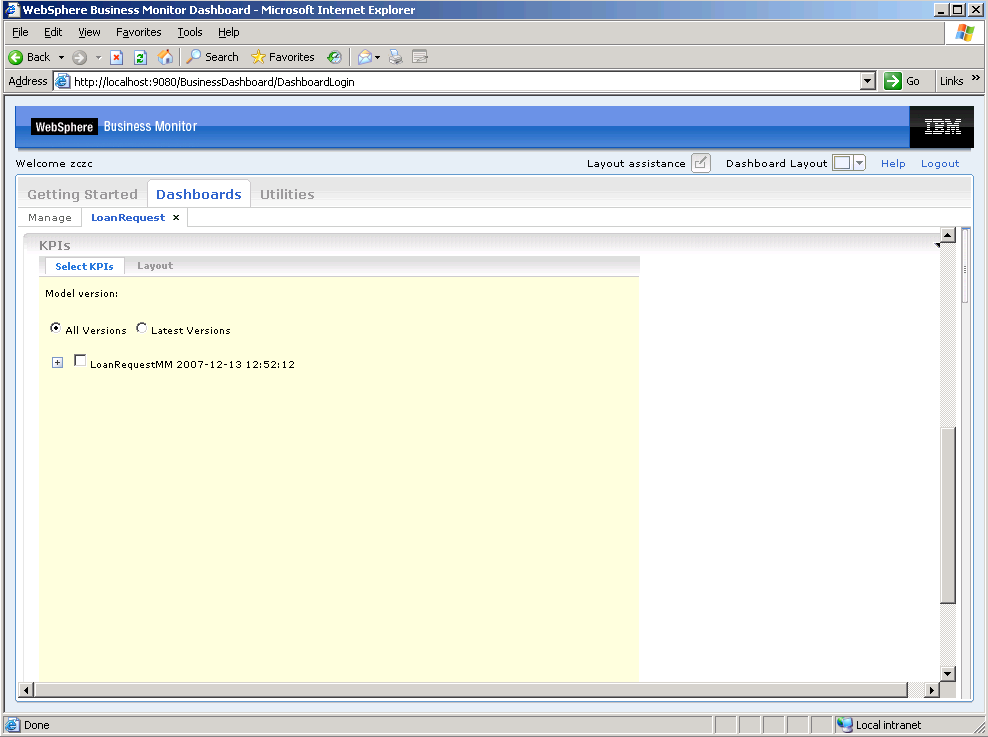Open the Dashboard Layout dropdown arrow
Image resolution: width=988 pixels, height=737 pixels.
pyautogui.click(x=859, y=163)
